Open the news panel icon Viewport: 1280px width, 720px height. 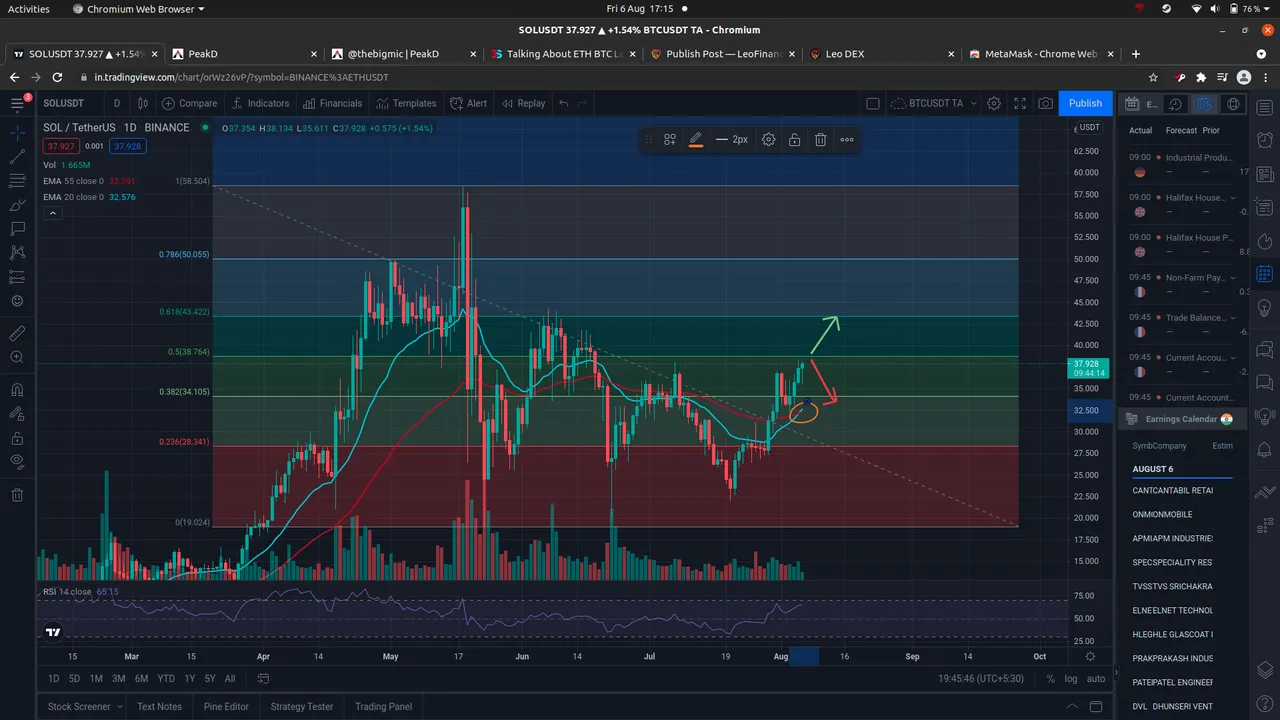pyautogui.click(x=1264, y=175)
